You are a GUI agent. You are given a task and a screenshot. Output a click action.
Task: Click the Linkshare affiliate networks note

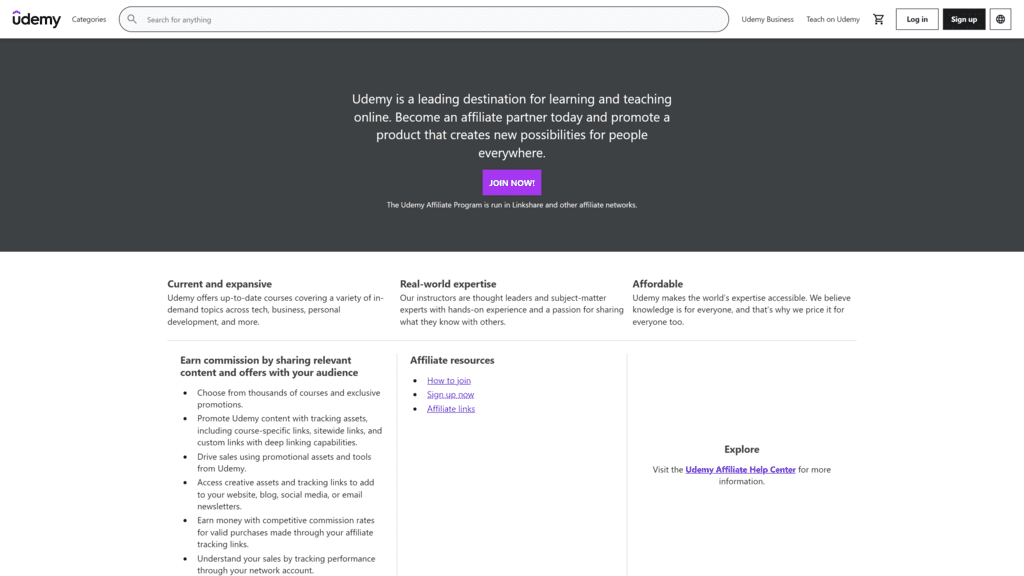[512, 205]
